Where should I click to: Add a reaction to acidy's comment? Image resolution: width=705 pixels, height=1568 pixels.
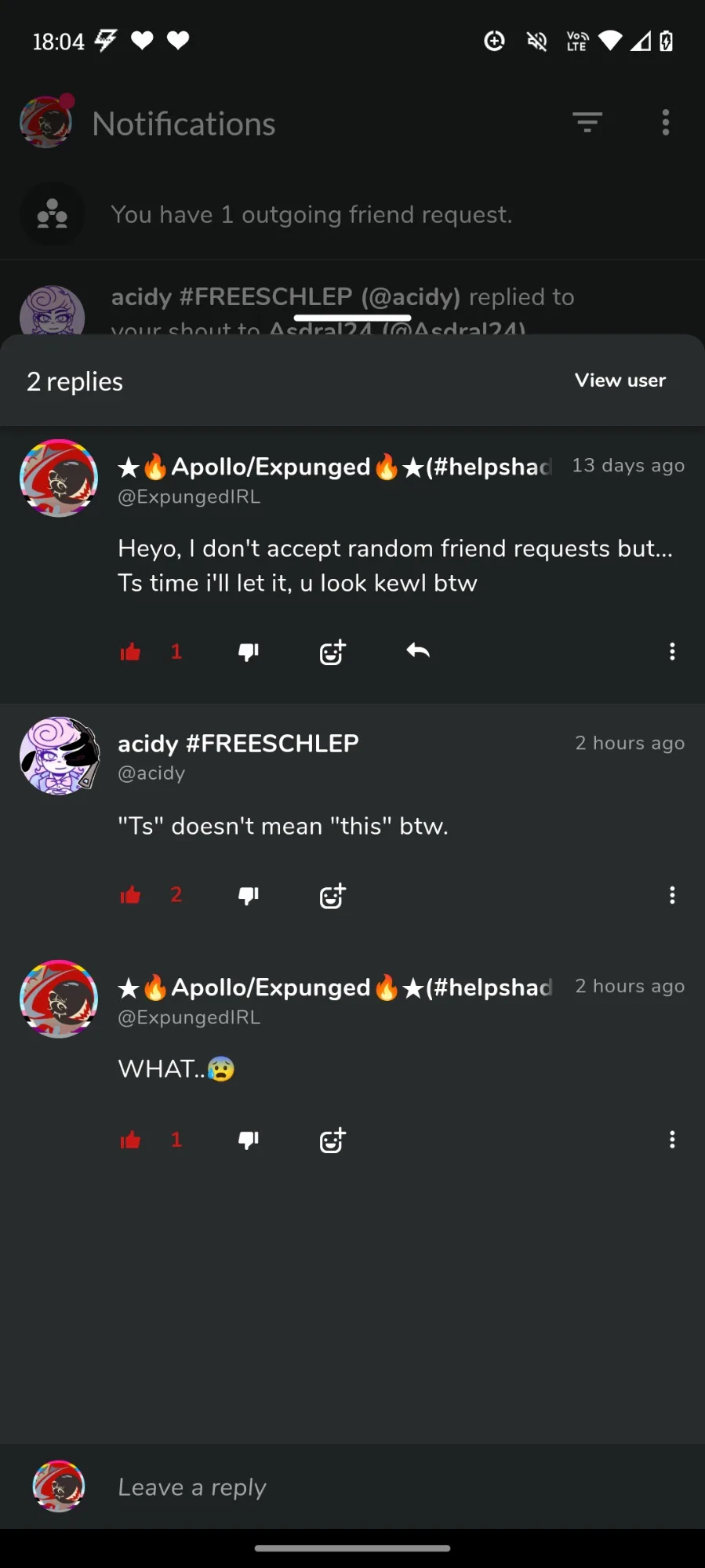point(333,895)
